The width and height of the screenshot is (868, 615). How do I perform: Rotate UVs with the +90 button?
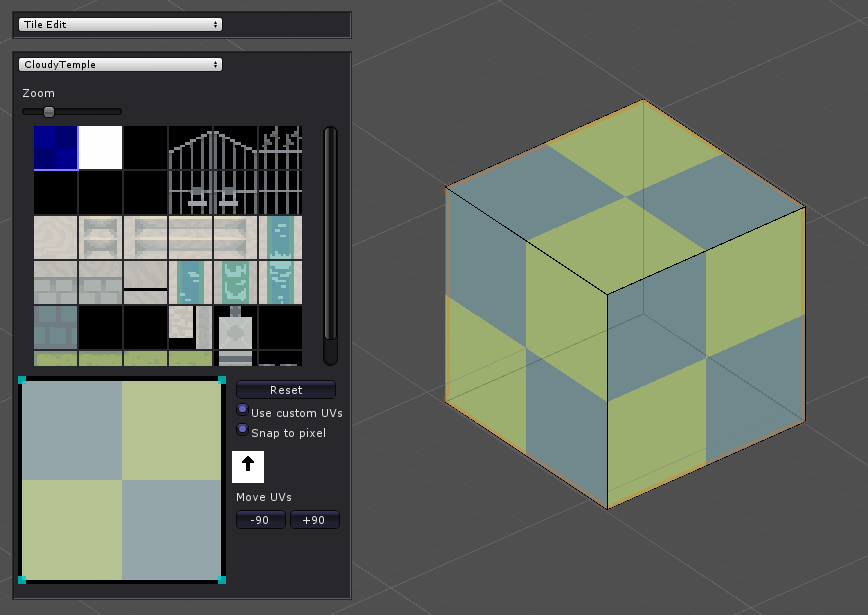314,520
